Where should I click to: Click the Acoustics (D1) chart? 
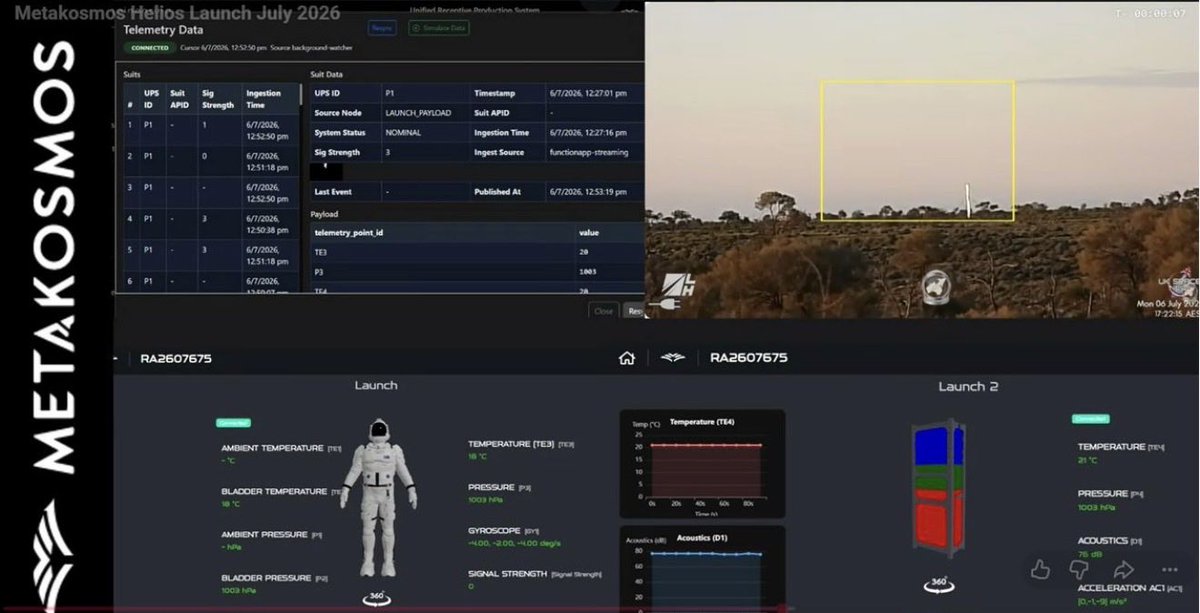tap(702, 568)
